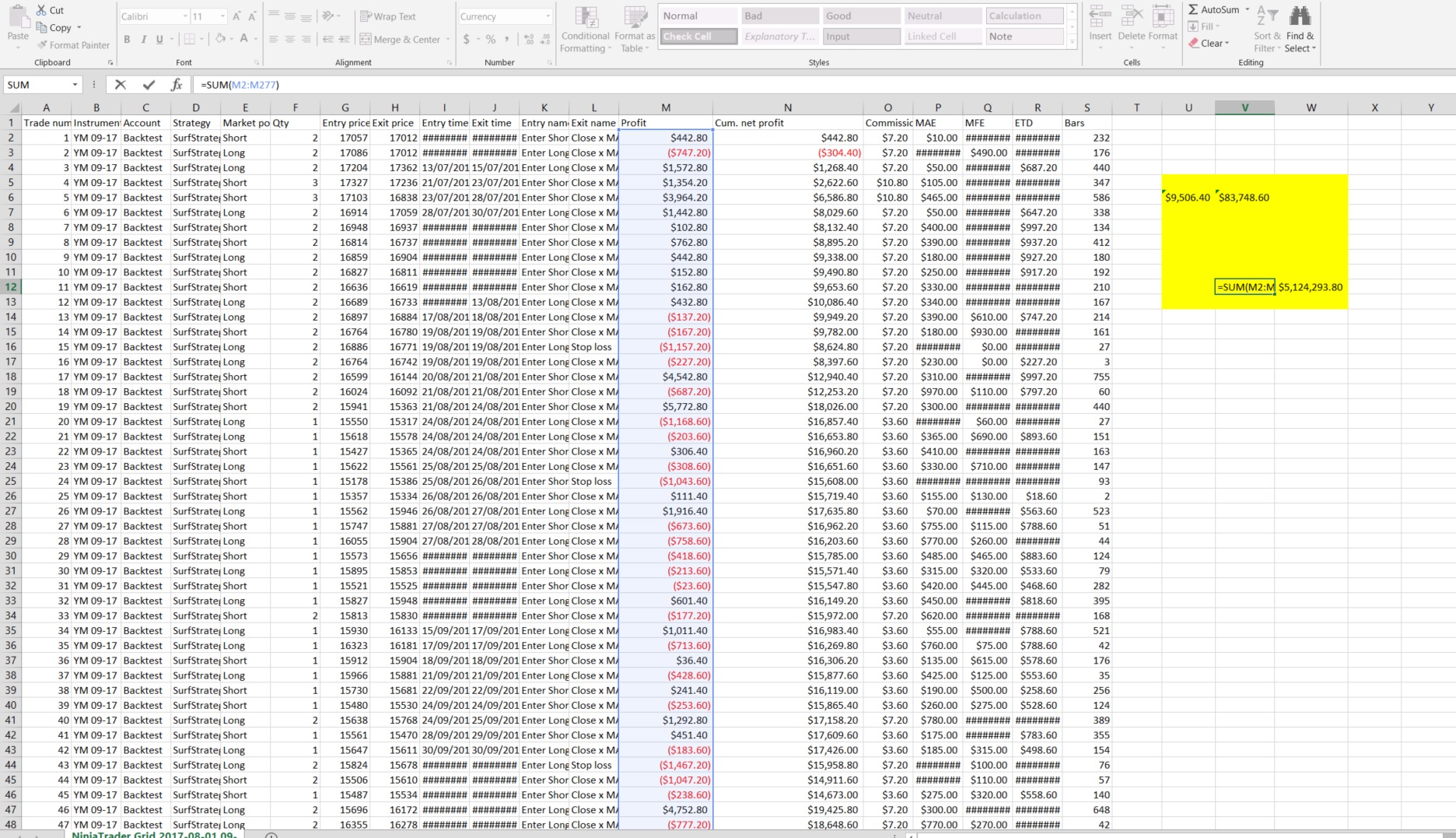1456x838 pixels.
Task: Open the Font dialog launcher
Action: click(257, 62)
